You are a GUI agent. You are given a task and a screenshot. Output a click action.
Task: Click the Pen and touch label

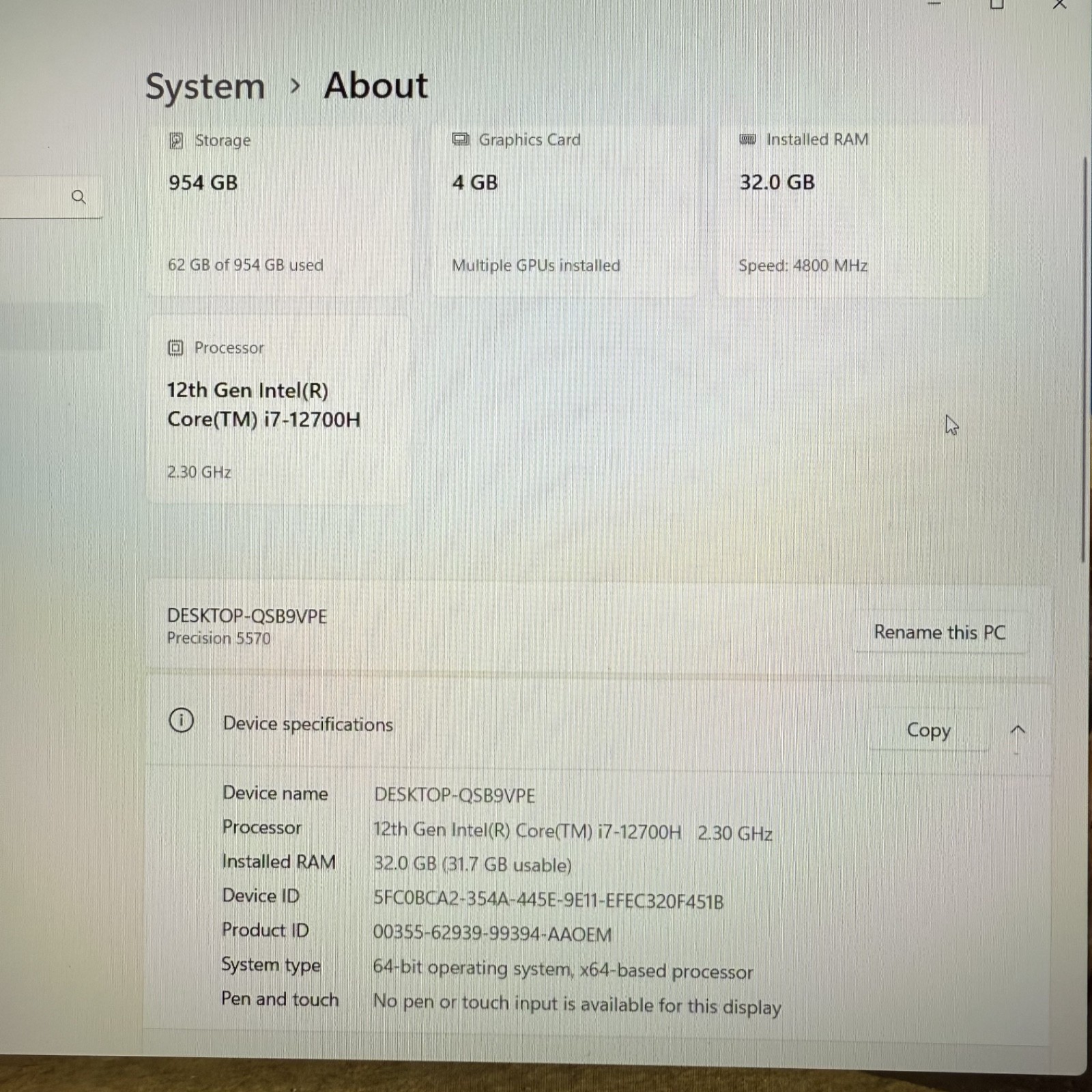point(280,999)
